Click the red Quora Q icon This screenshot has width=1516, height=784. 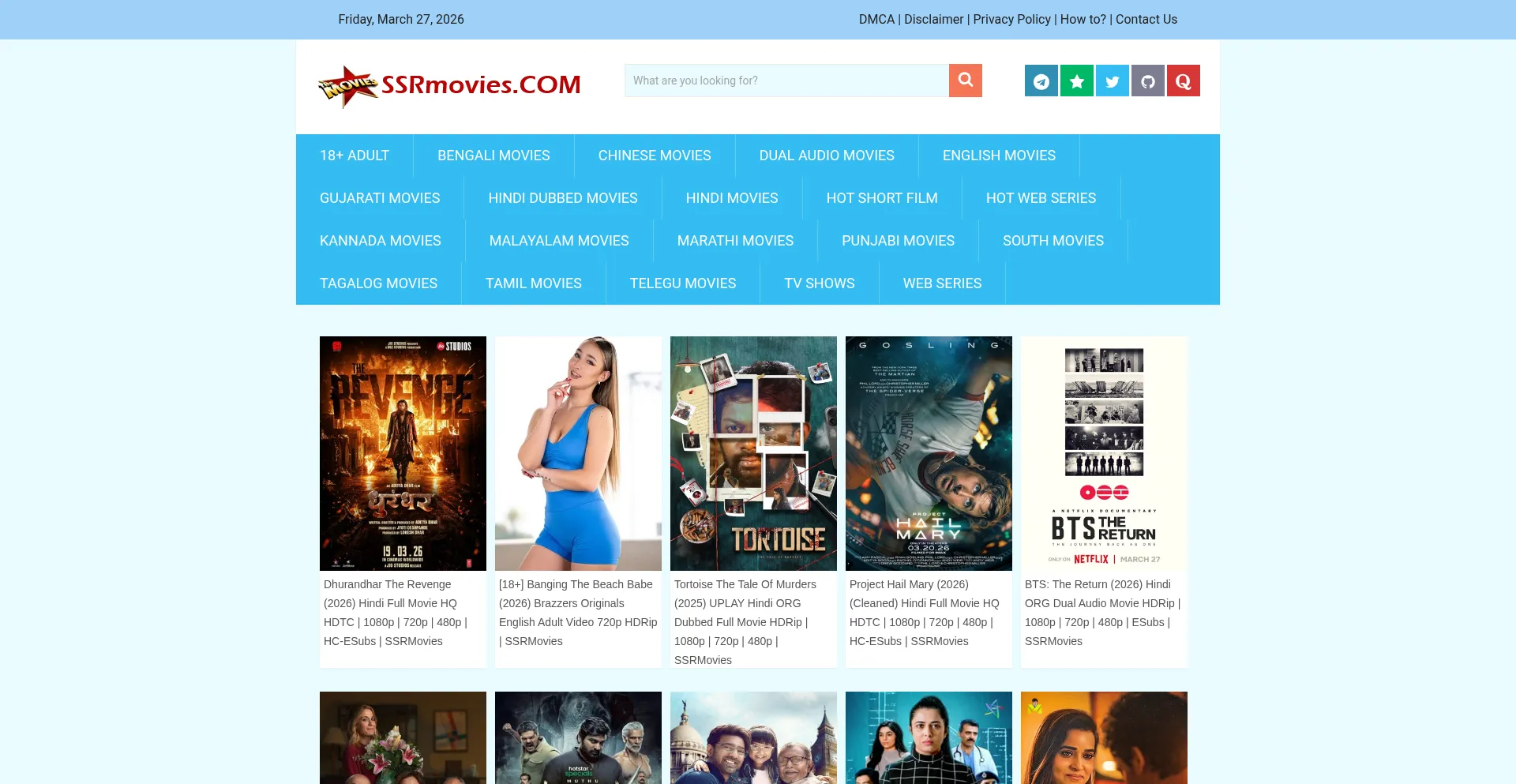point(1184,81)
